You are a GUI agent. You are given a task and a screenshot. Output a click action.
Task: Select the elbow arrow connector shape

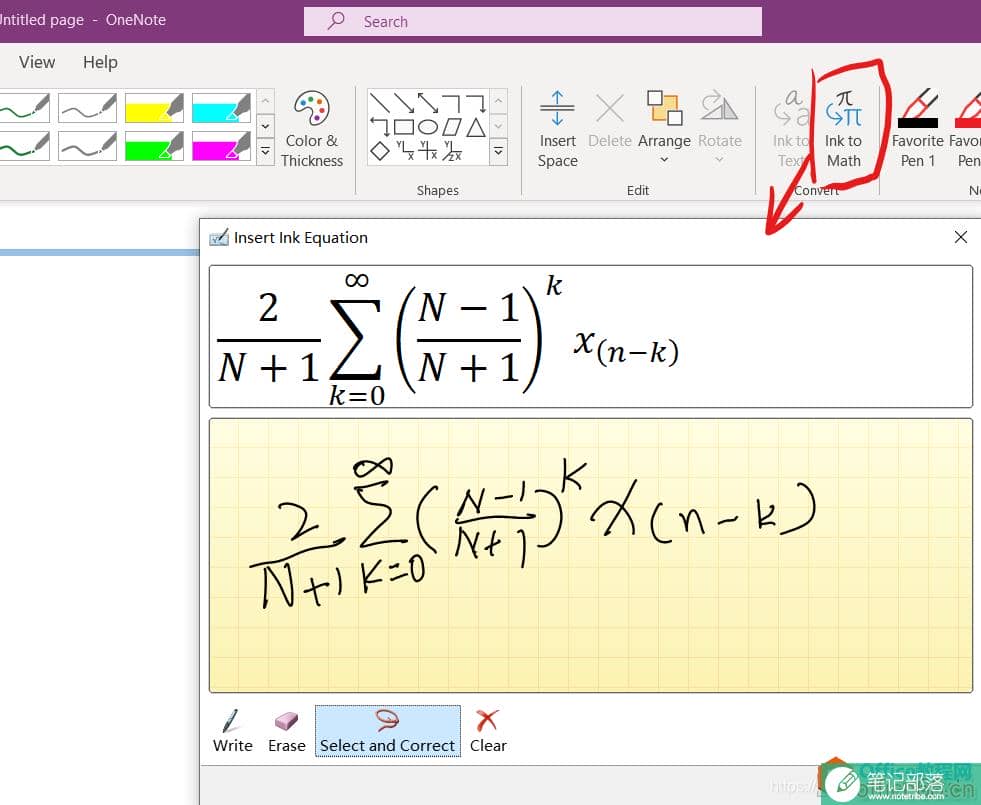pos(475,102)
